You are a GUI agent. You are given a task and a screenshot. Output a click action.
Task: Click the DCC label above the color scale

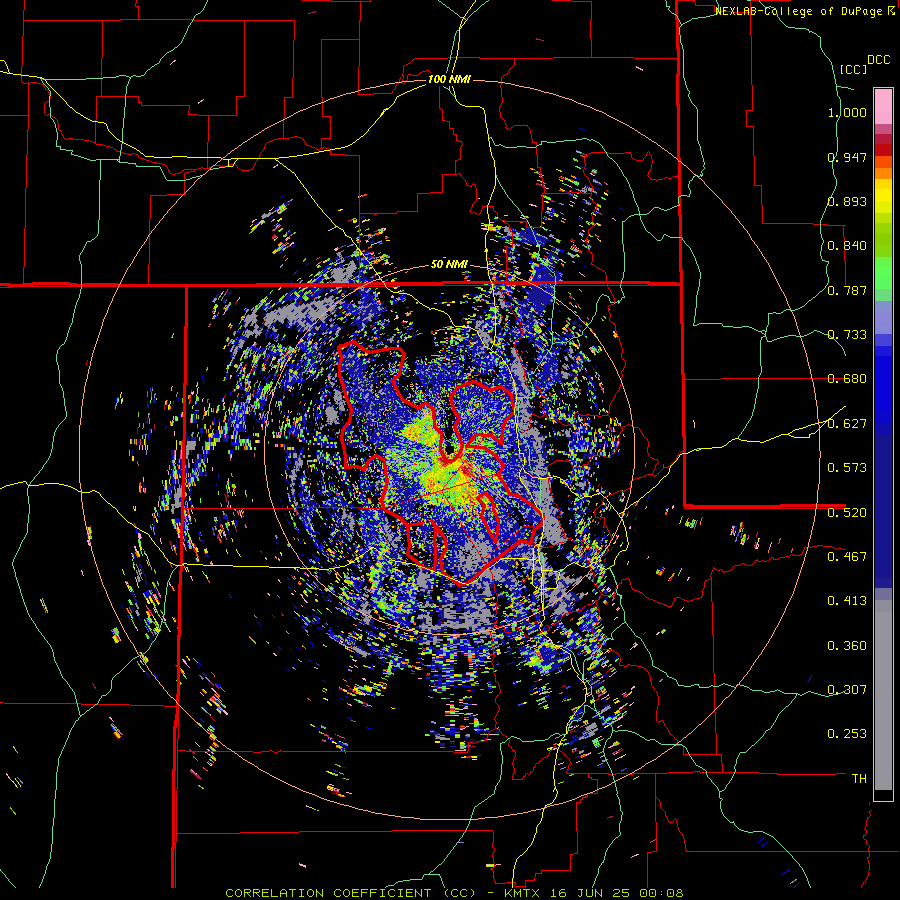878,60
